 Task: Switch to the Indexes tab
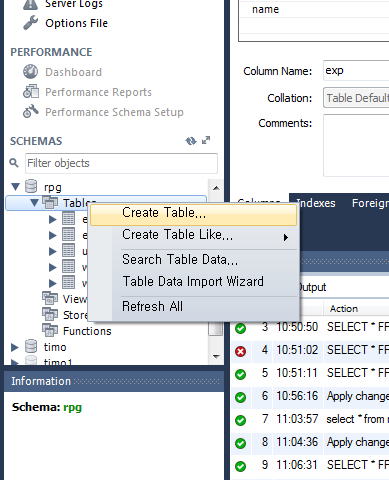(315, 203)
